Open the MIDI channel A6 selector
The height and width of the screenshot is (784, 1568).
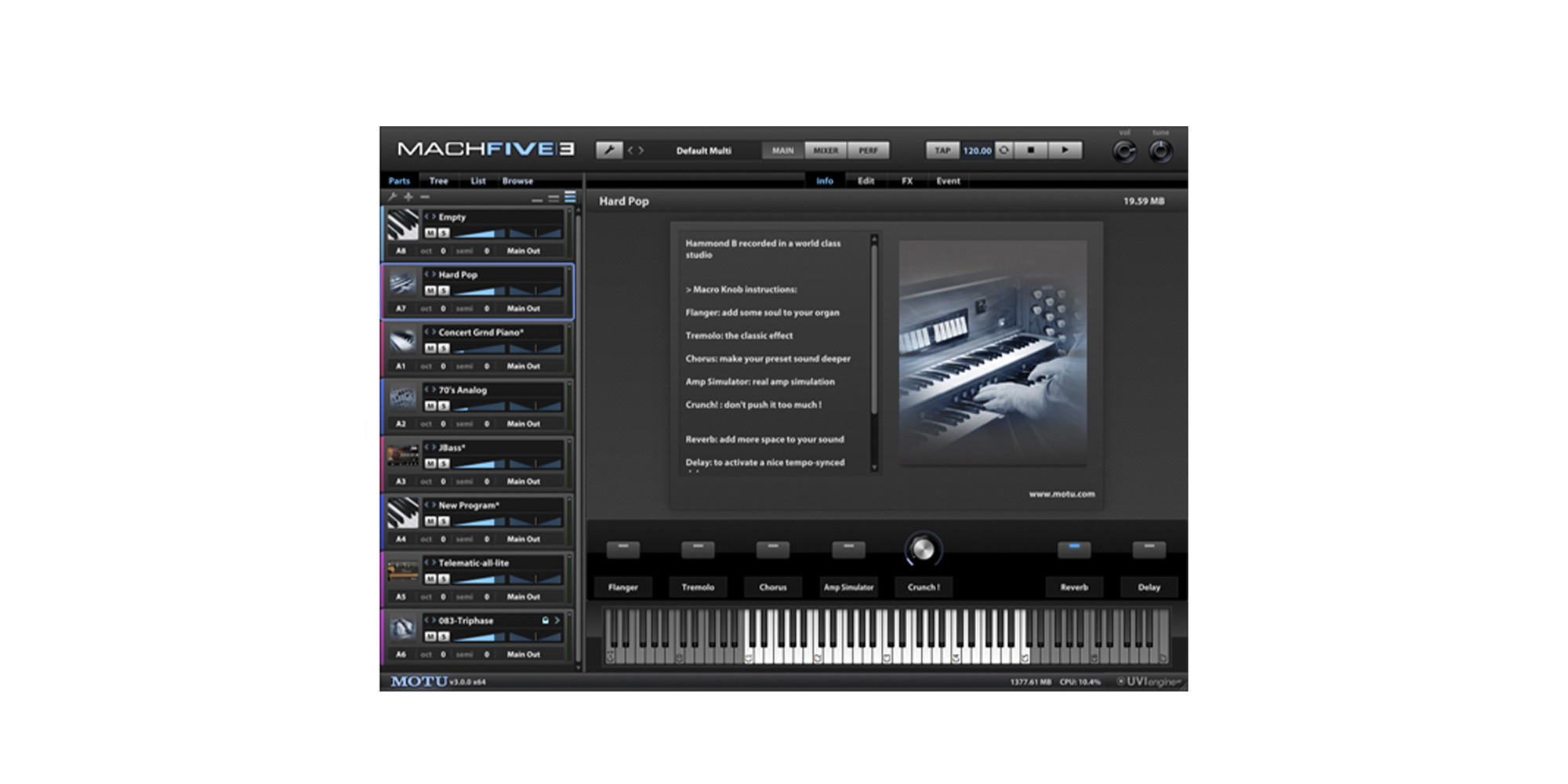point(401,655)
